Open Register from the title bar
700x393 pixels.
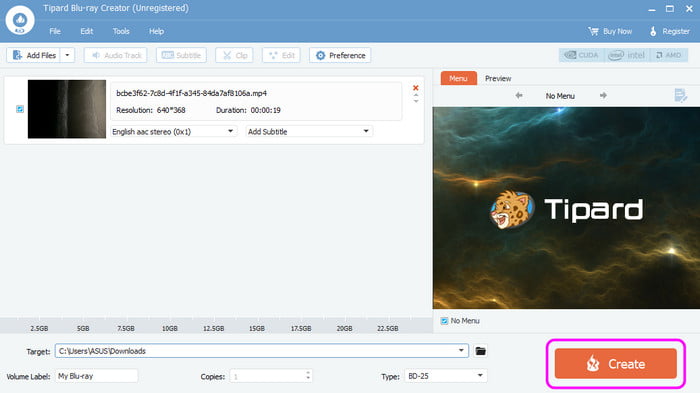(670, 31)
